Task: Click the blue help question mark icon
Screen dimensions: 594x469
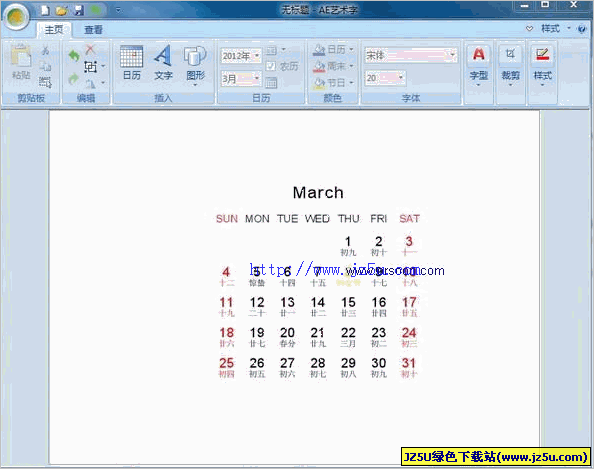Action: click(x=581, y=29)
